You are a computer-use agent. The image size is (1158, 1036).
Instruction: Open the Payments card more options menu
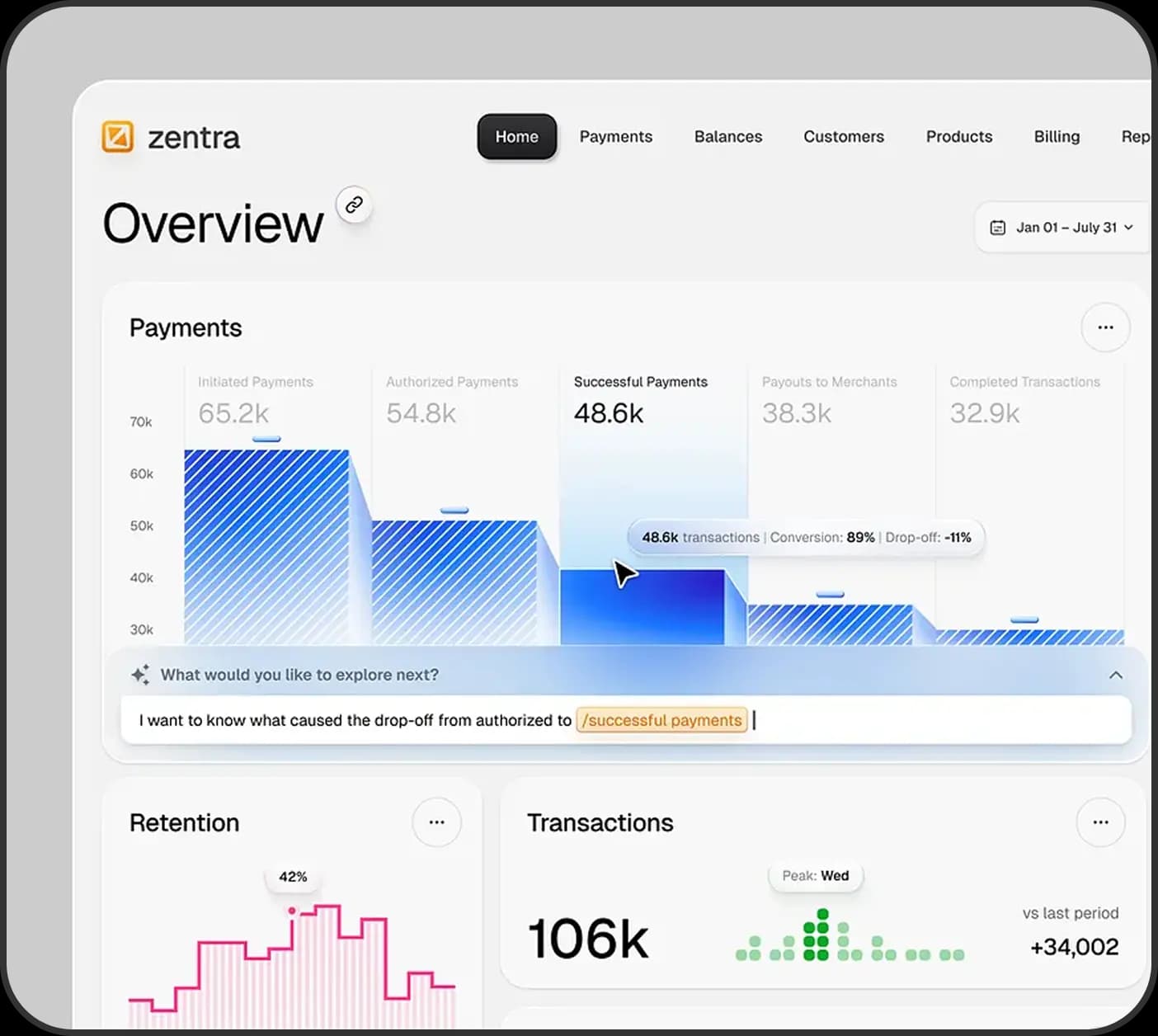(1105, 327)
